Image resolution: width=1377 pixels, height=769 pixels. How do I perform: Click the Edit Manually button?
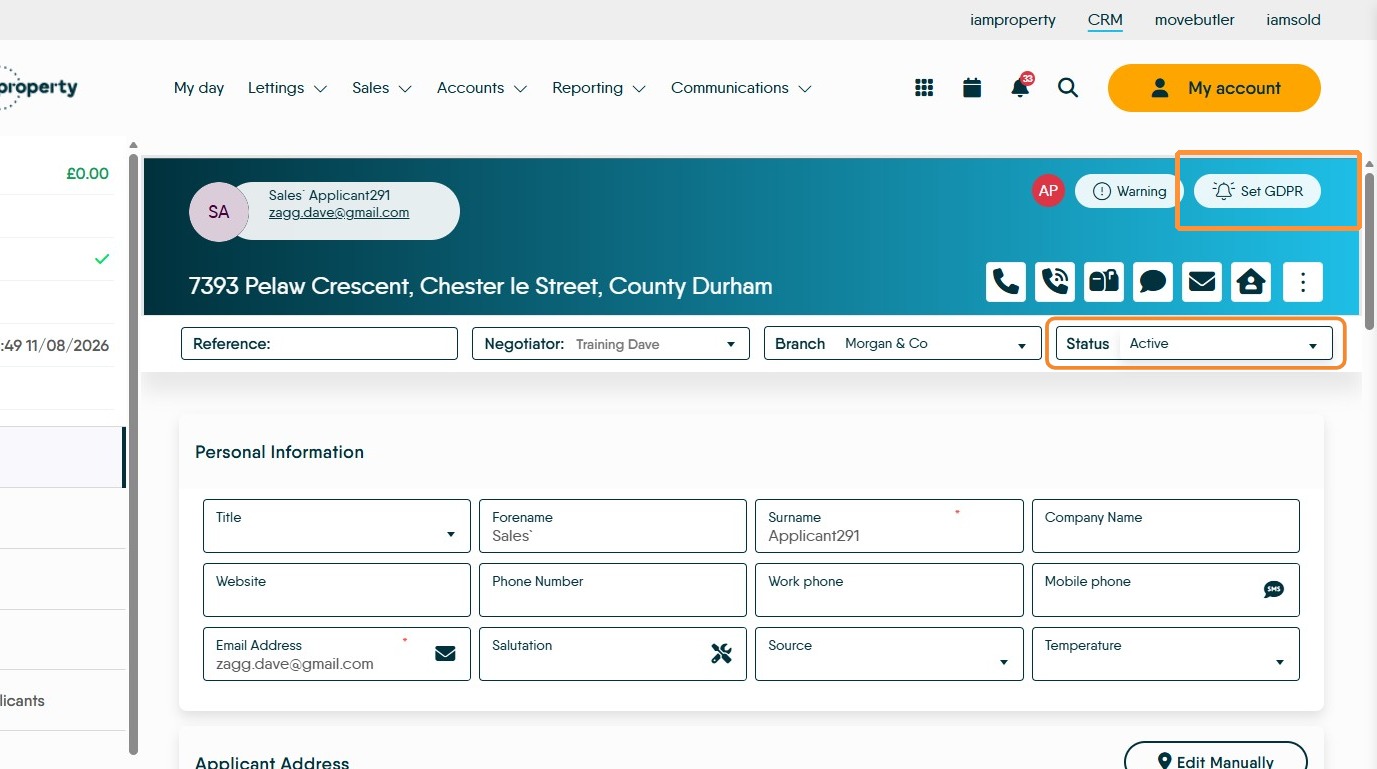pyautogui.click(x=1215, y=762)
